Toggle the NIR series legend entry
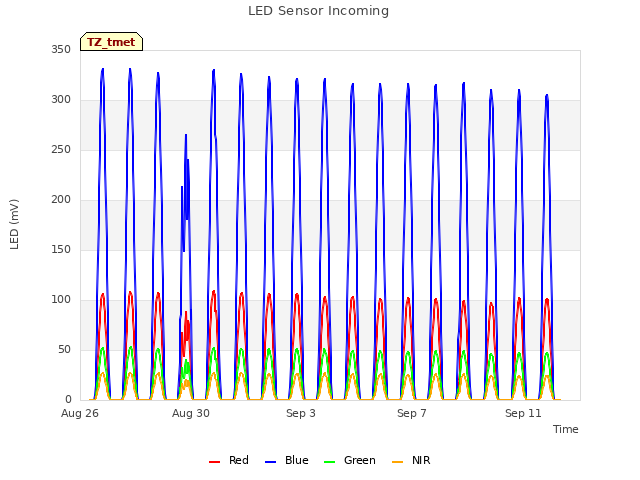Screen dimensions: 640x480 411,460
